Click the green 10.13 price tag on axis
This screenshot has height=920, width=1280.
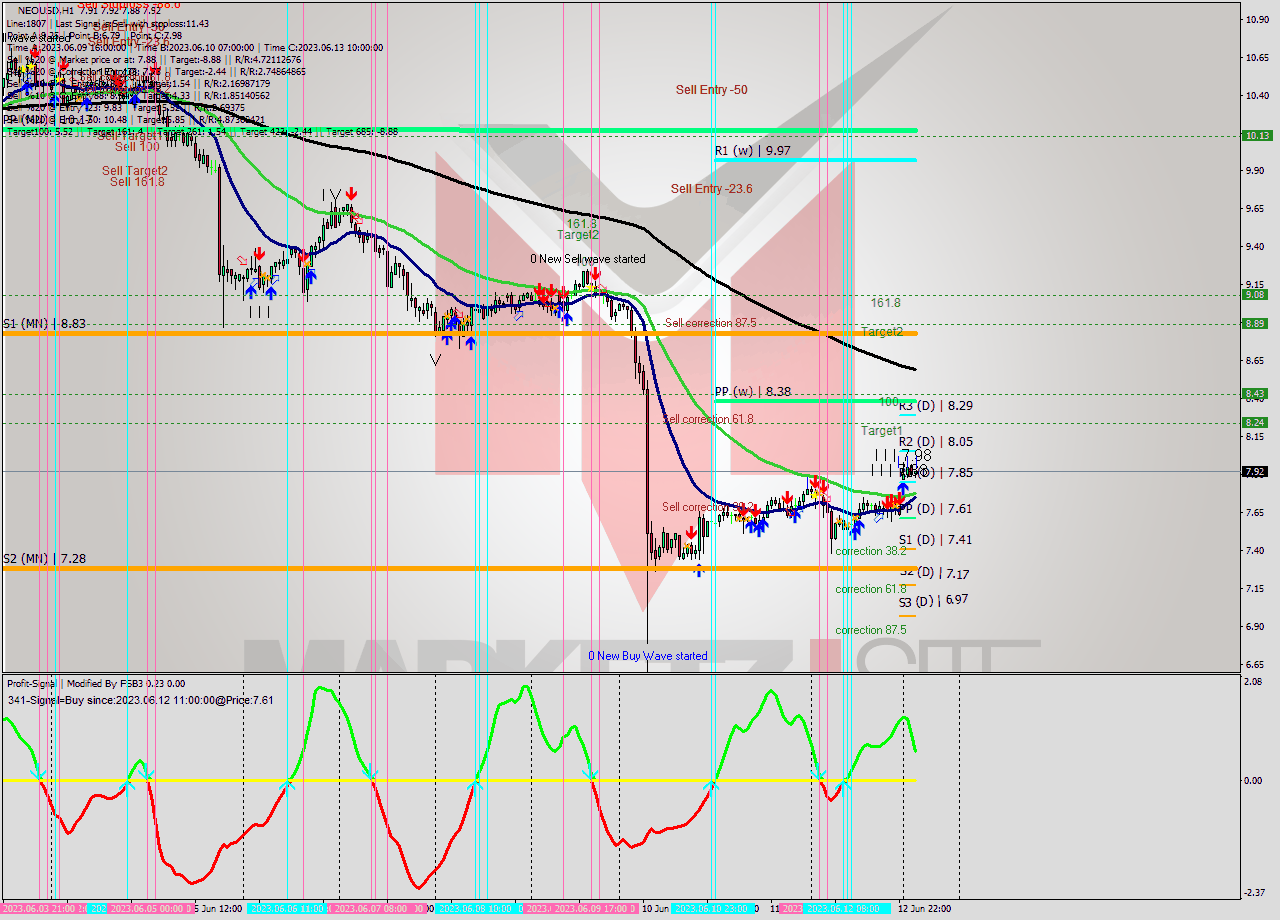(x=1256, y=135)
